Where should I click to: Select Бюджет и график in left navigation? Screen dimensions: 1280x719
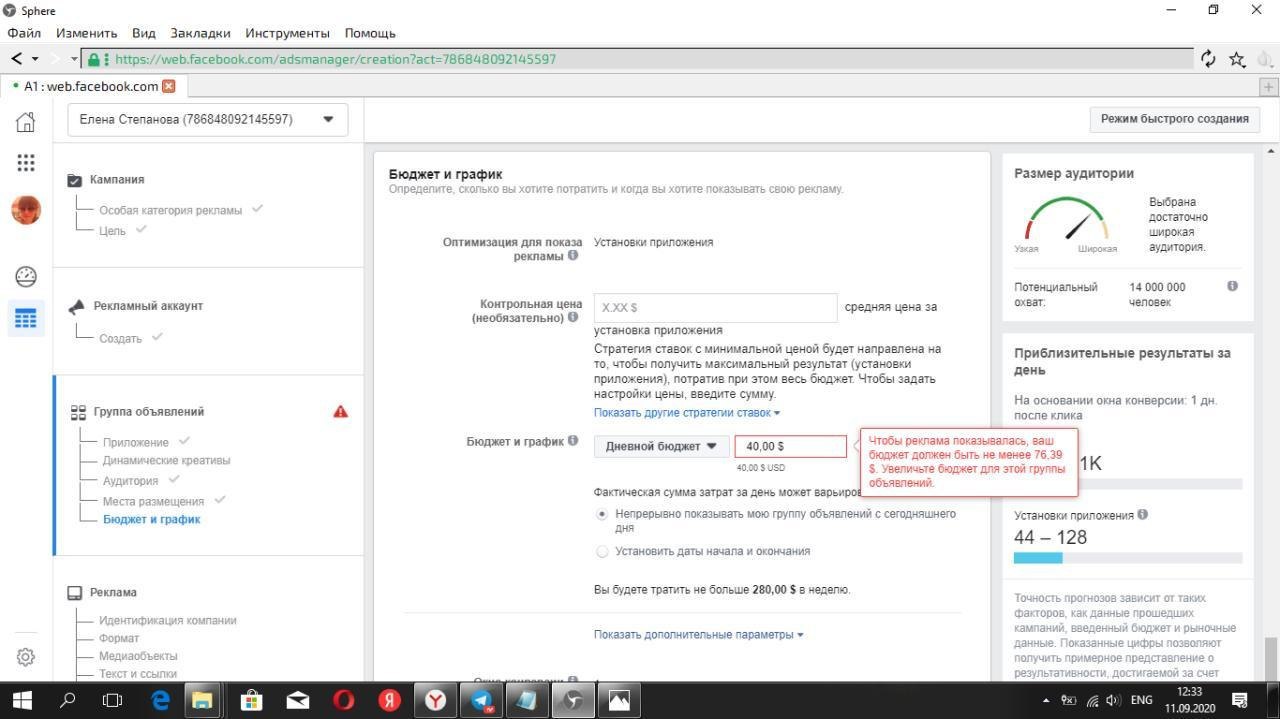151,519
